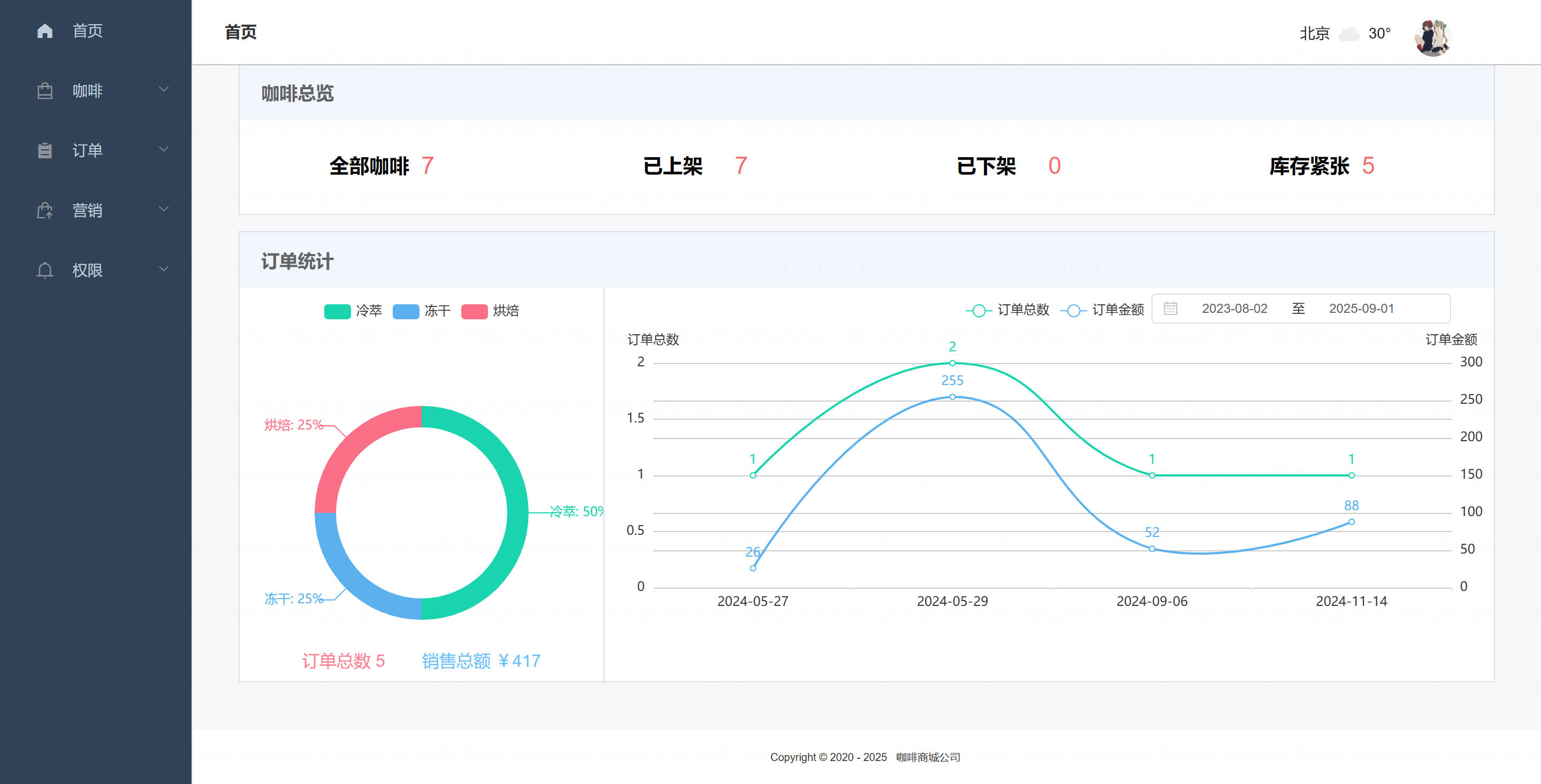Click the green 冷萃 pie segment
The image size is (1541, 784).
(517, 513)
